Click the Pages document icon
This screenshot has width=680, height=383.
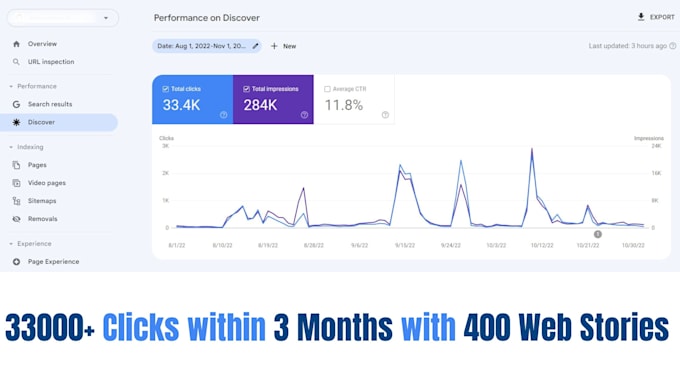16,165
